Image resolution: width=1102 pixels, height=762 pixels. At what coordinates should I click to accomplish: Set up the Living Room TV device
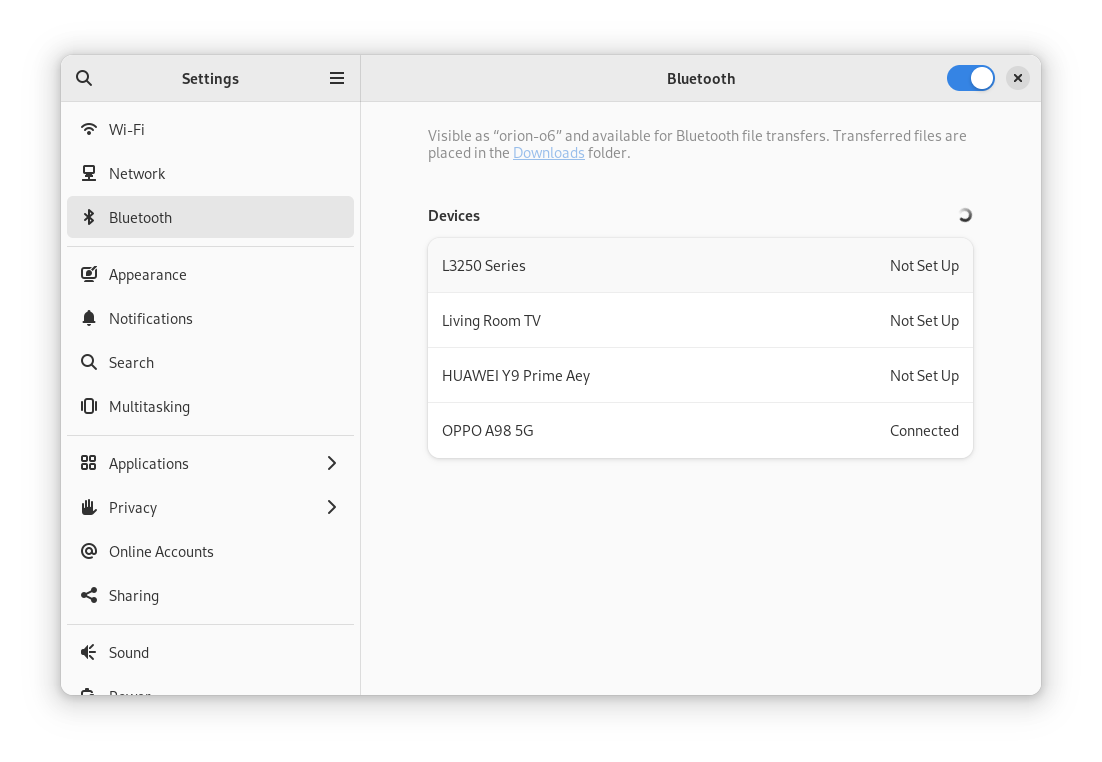coord(700,321)
